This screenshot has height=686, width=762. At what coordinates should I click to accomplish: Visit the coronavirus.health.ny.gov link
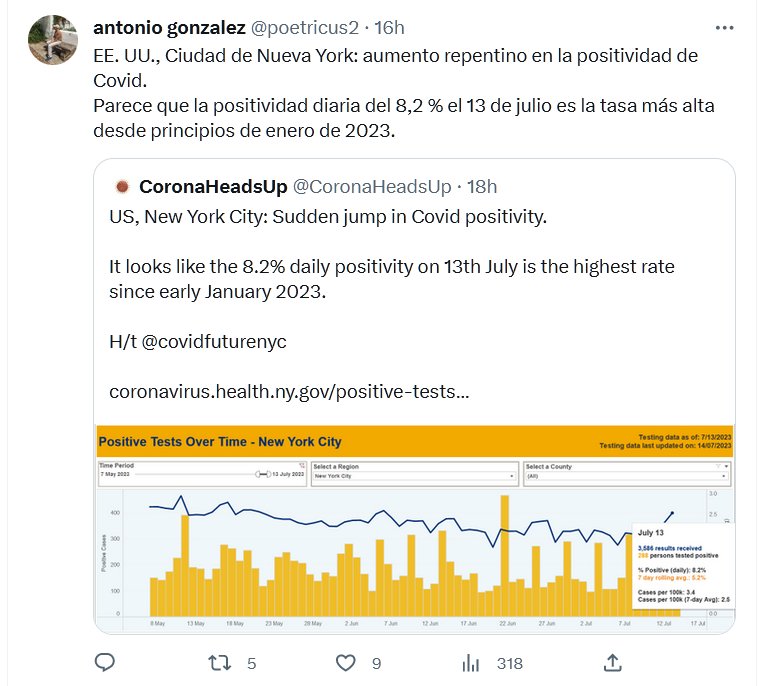tap(288, 391)
